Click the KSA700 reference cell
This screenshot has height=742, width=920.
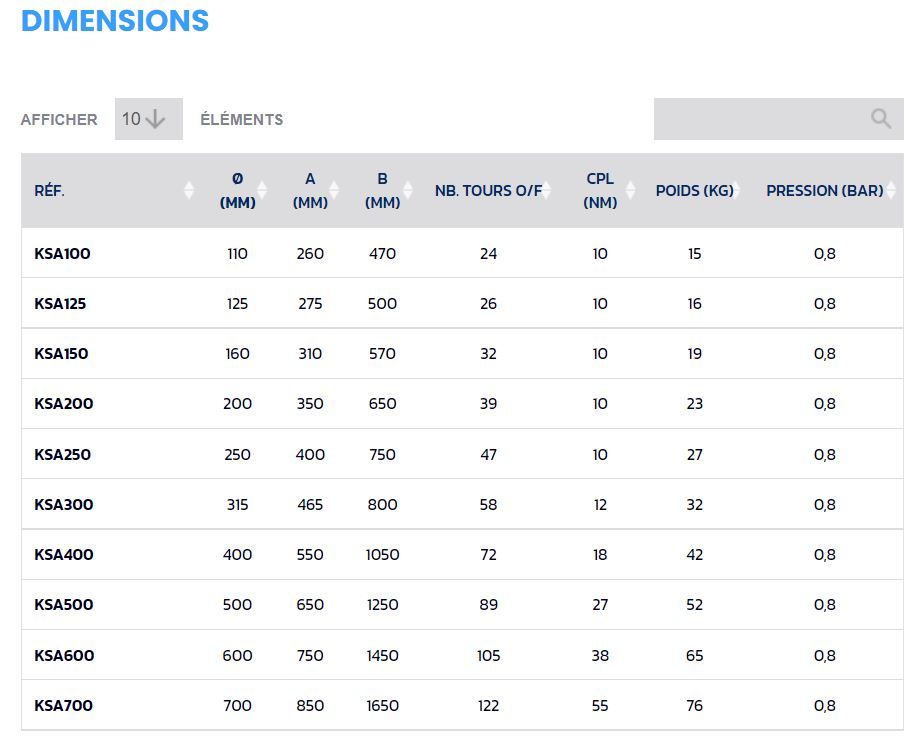[63, 706]
